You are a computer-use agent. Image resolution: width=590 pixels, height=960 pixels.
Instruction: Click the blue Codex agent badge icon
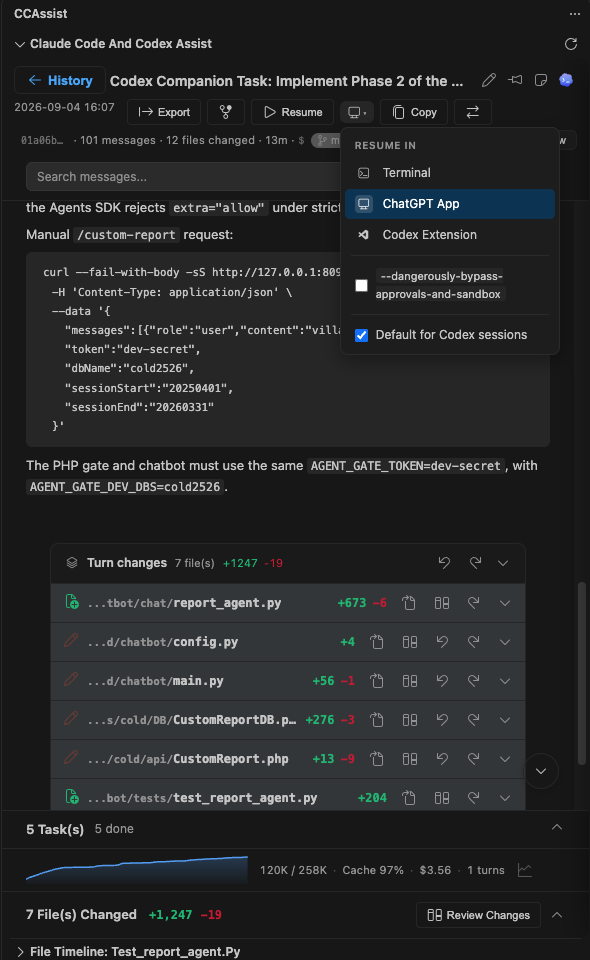point(566,80)
